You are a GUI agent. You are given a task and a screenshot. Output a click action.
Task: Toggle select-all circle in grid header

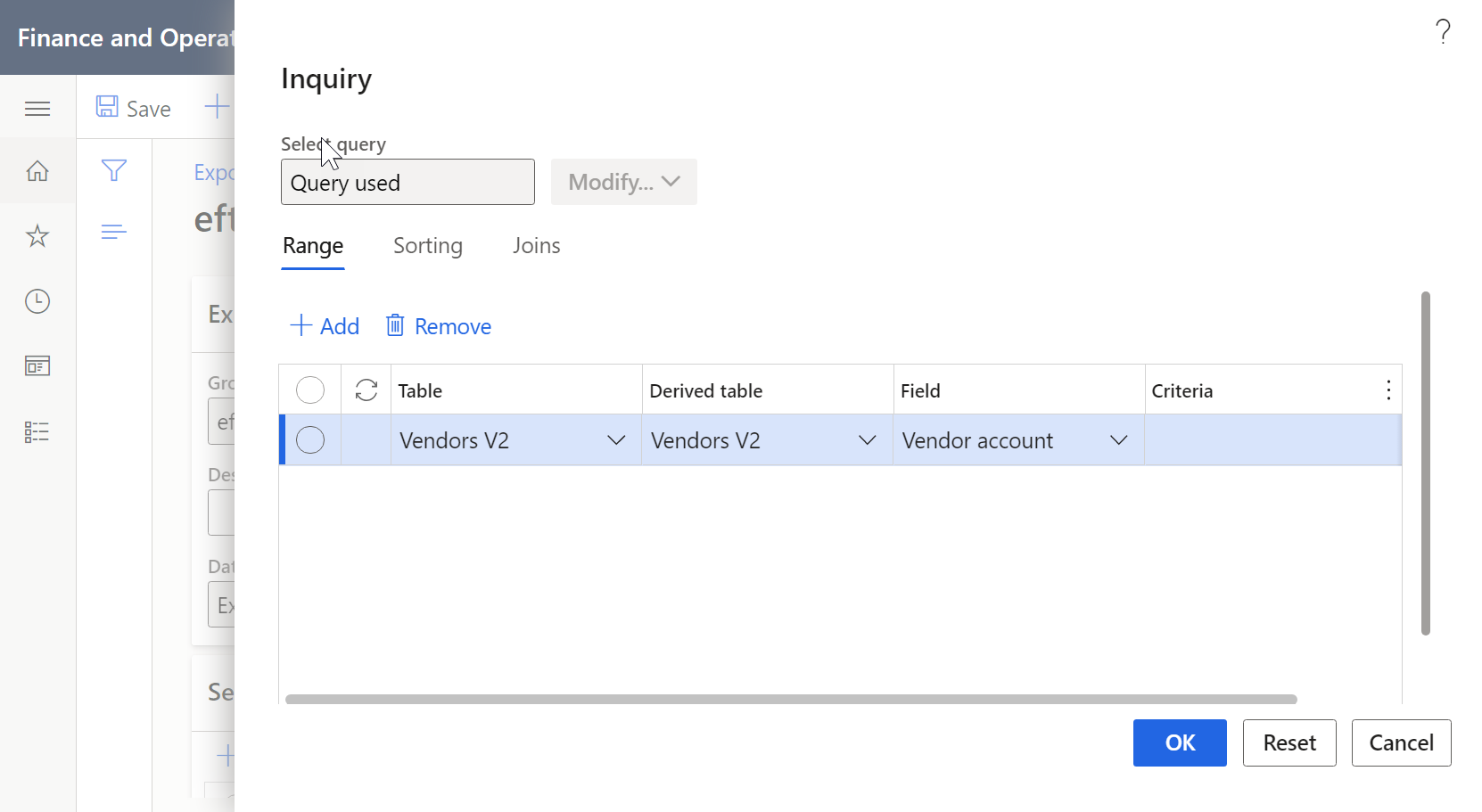point(310,390)
